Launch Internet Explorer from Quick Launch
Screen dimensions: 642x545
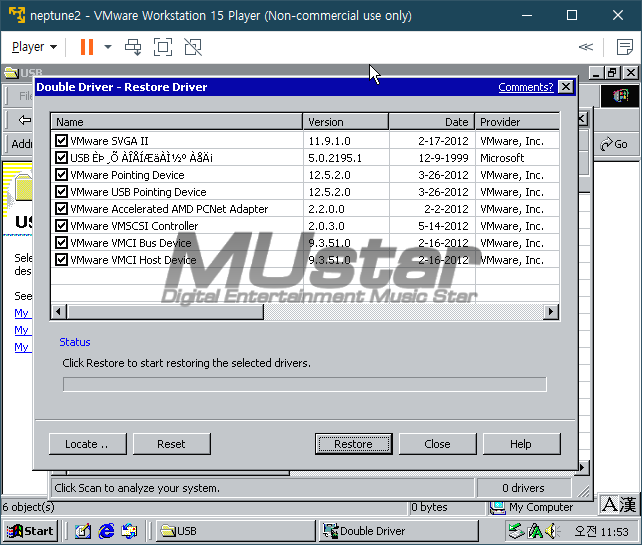[106, 531]
